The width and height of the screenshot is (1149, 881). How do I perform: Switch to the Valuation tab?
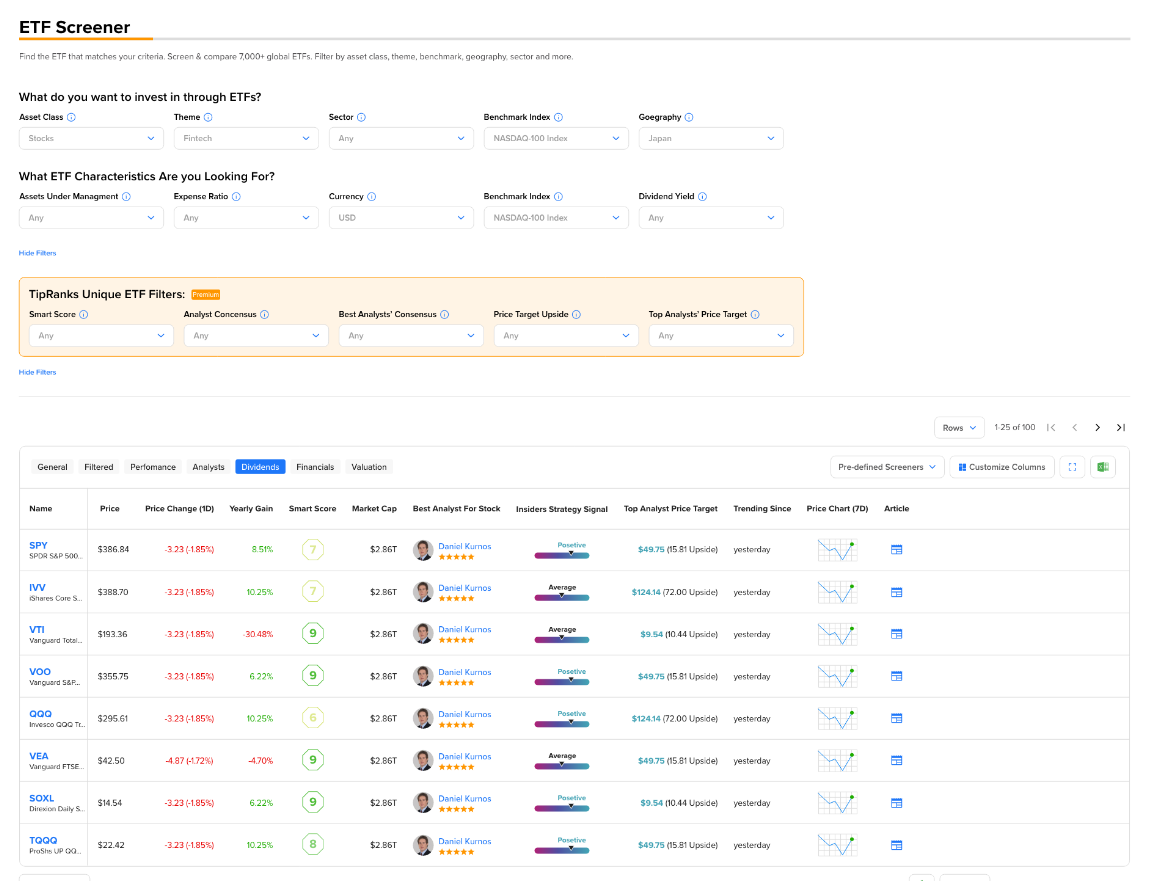tap(369, 467)
